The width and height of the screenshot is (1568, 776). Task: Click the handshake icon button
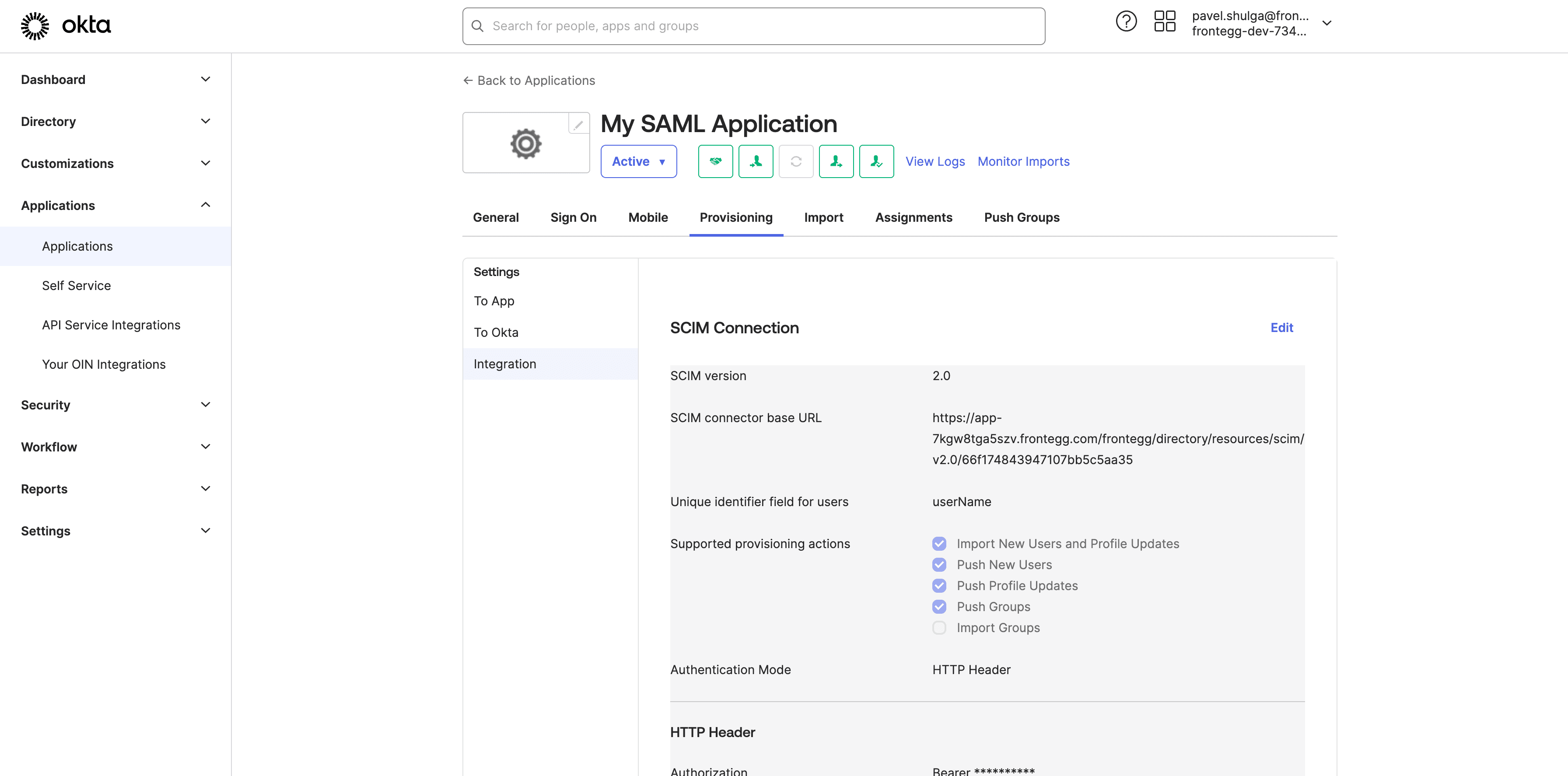(x=715, y=161)
